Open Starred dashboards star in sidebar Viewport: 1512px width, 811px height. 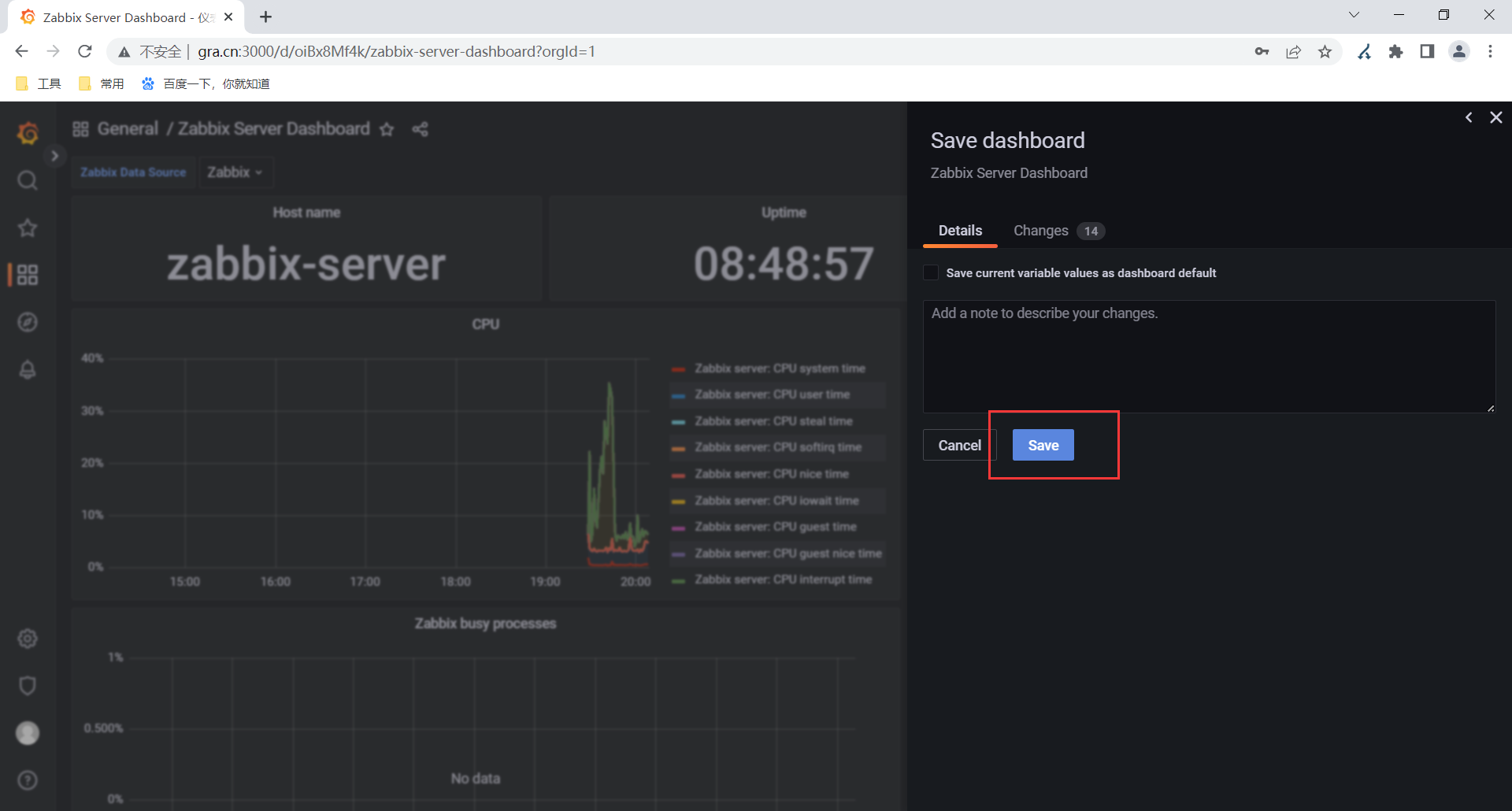pyautogui.click(x=28, y=228)
